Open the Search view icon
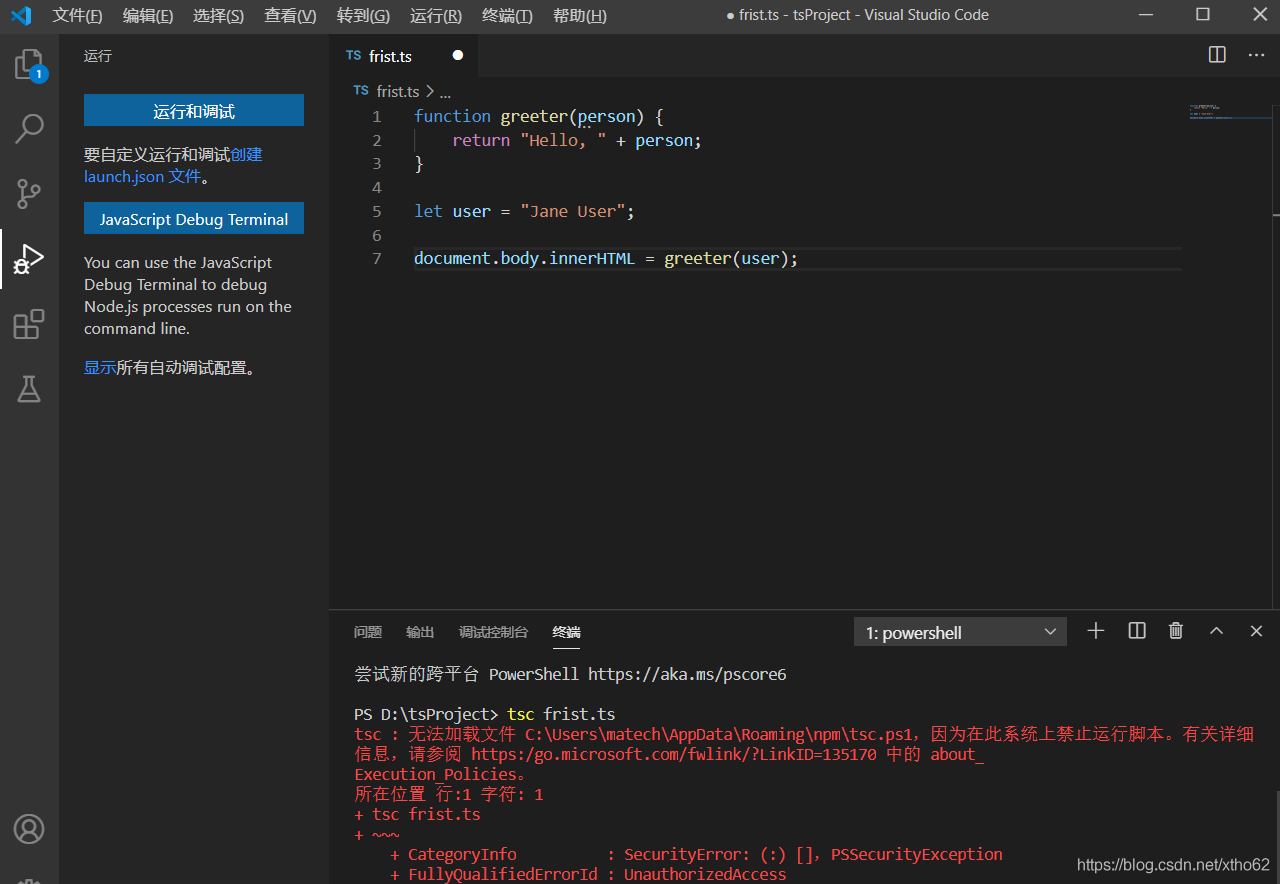The height and width of the screenshot is (884, 1280). tap(29, 128)
